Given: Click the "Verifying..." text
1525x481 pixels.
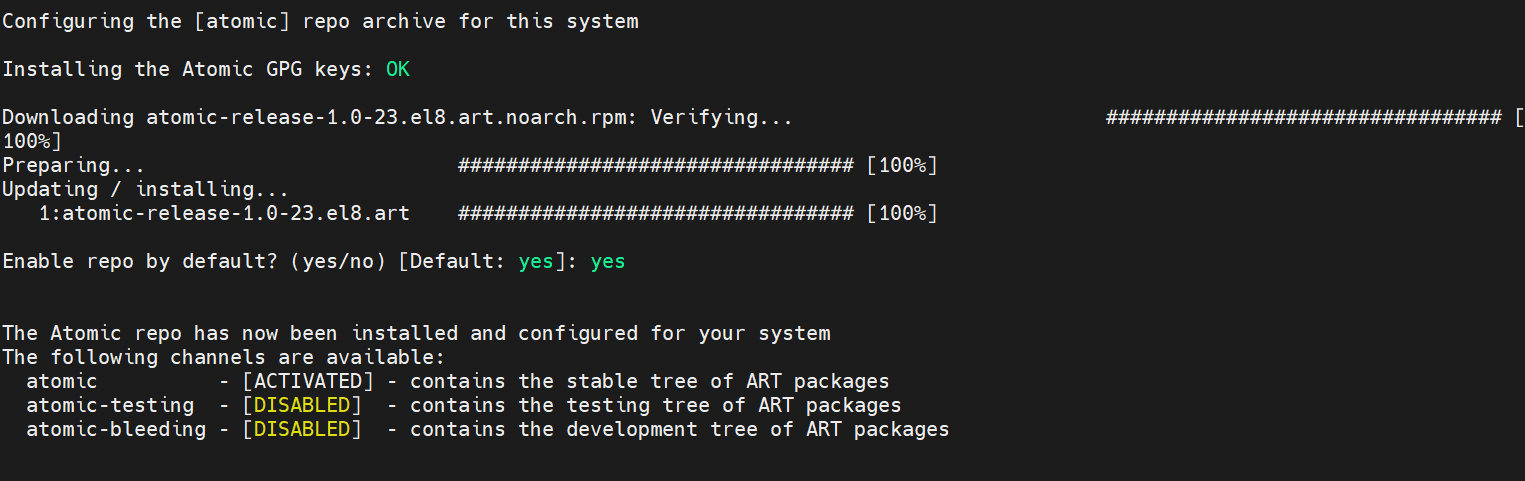Looking at the screenshot, I should click(721, 117).
